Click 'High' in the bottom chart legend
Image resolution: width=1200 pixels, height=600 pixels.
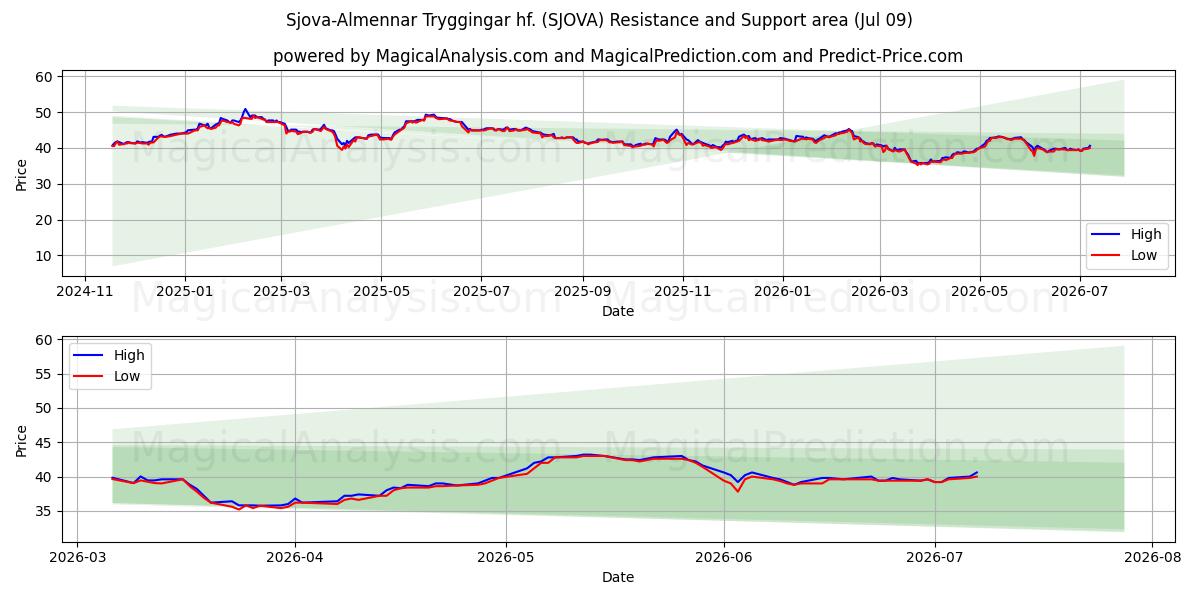pos(129,355)
